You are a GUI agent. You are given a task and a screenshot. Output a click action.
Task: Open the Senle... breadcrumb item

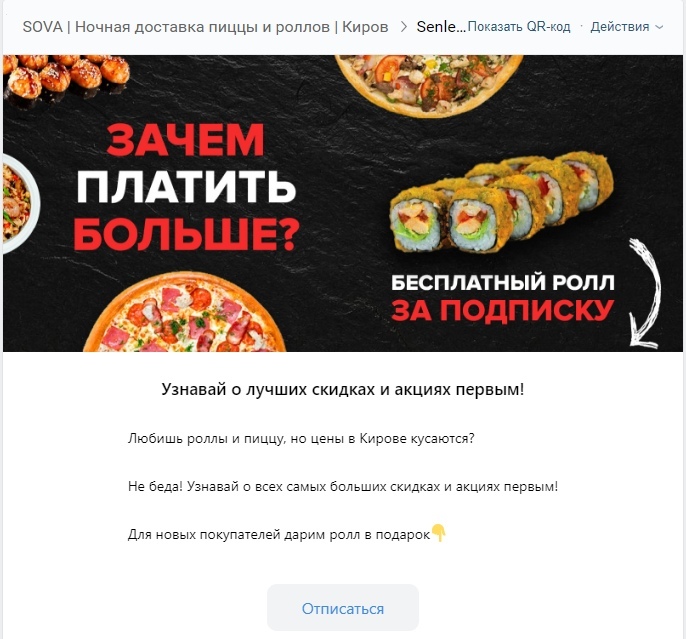[441, 27]
